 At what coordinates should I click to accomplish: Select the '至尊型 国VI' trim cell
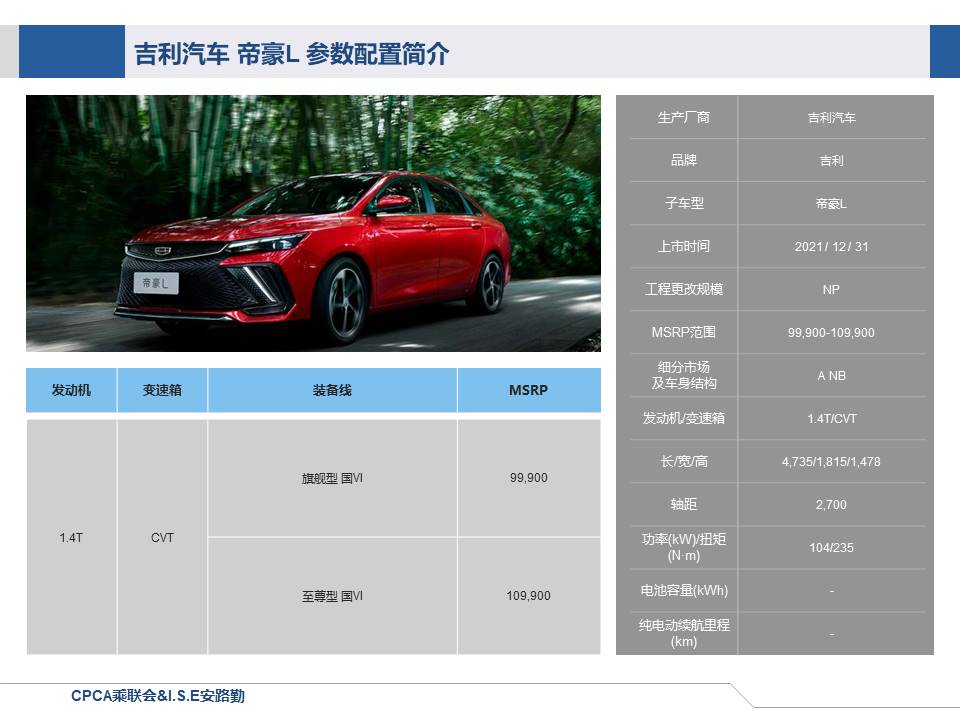click(x=332, y=596)
